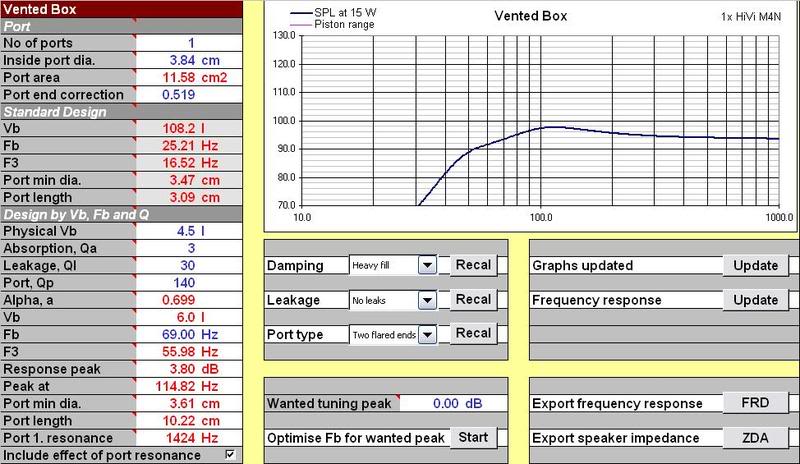Select the No of ports value cell
The width and height of the screenshot is (800, 464).
pos(189,43)
